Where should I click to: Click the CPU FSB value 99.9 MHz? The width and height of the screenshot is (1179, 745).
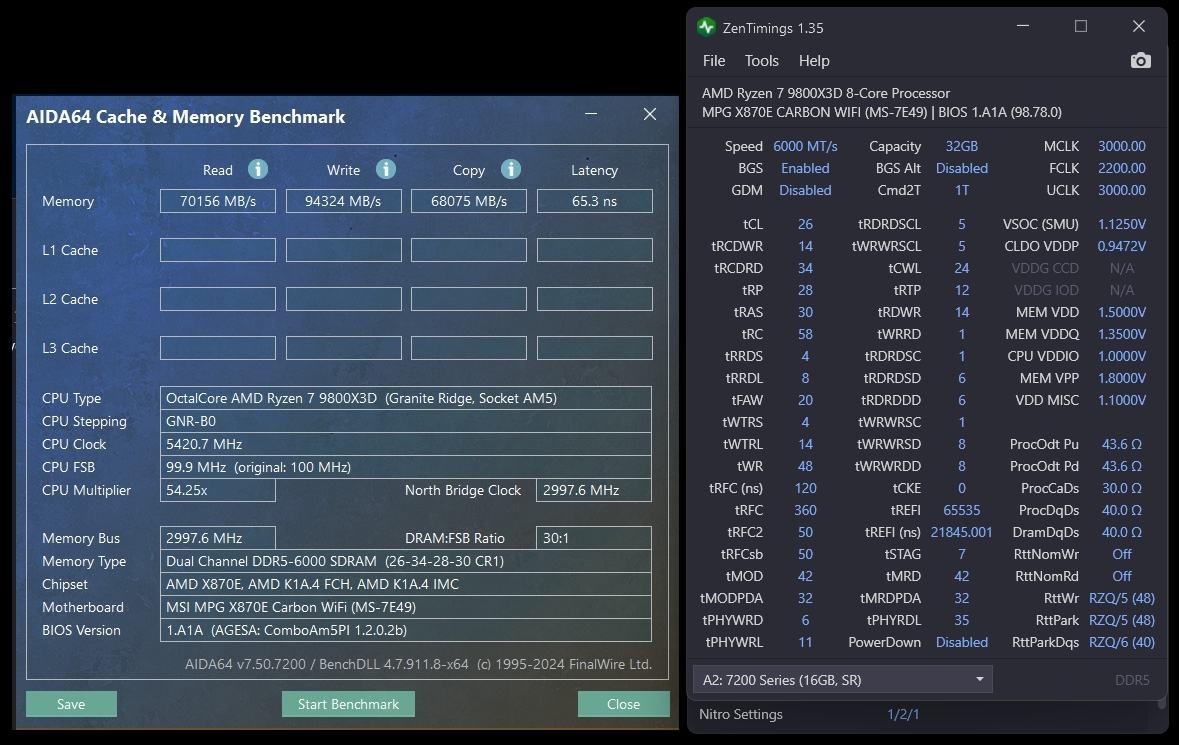pos(405,467)
